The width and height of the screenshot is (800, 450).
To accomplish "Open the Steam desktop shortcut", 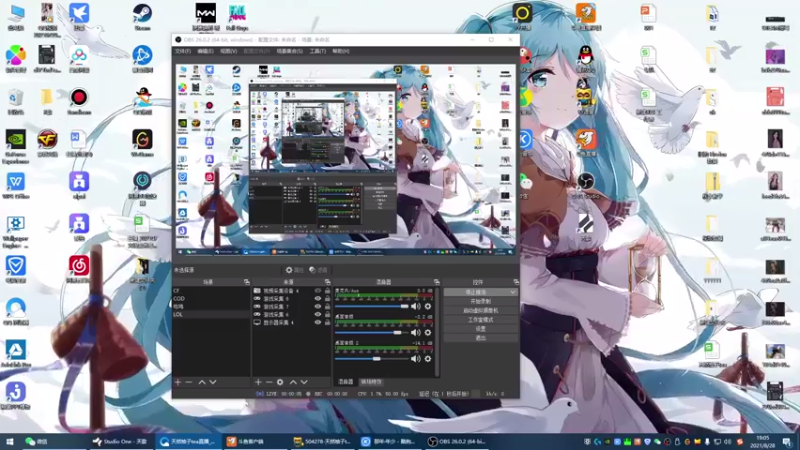I will pyautogui.click(x=142, y=17).
